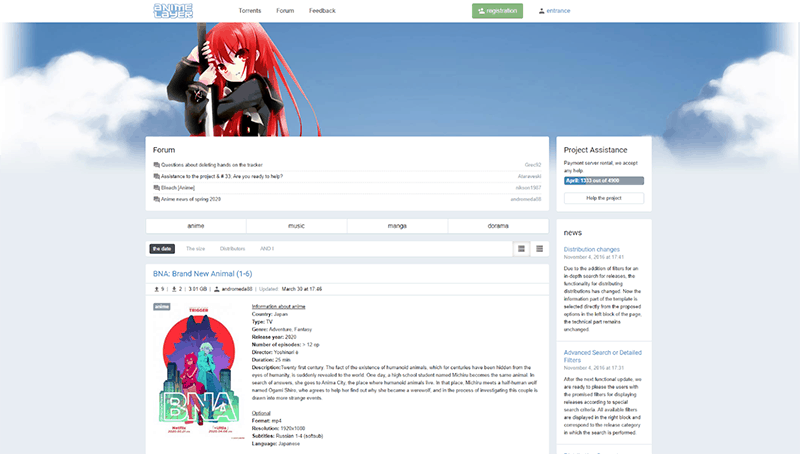Open forum author andromeda88 beside Anime news thread
The width and height of the screenshot is (800, 454).
526,199
